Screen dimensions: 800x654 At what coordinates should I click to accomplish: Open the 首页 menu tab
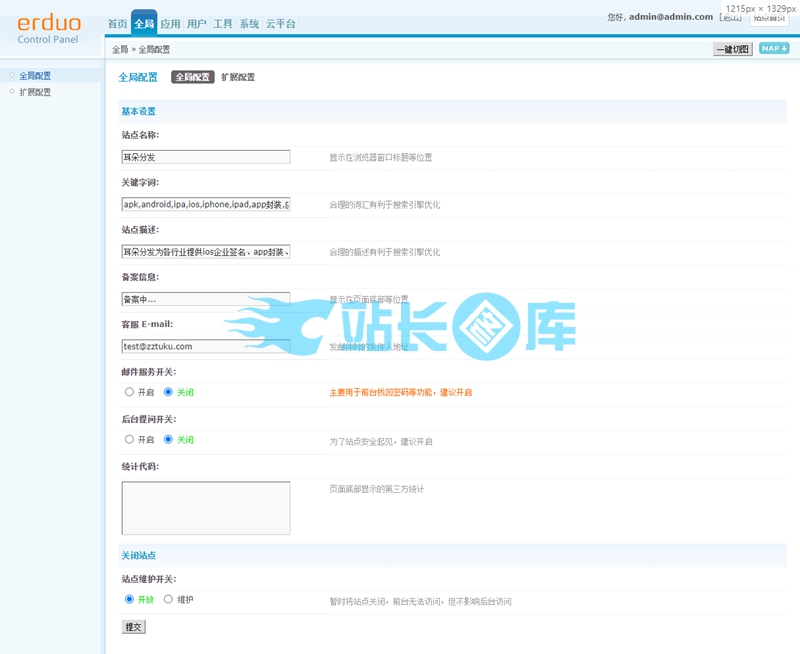pos(117,24)
